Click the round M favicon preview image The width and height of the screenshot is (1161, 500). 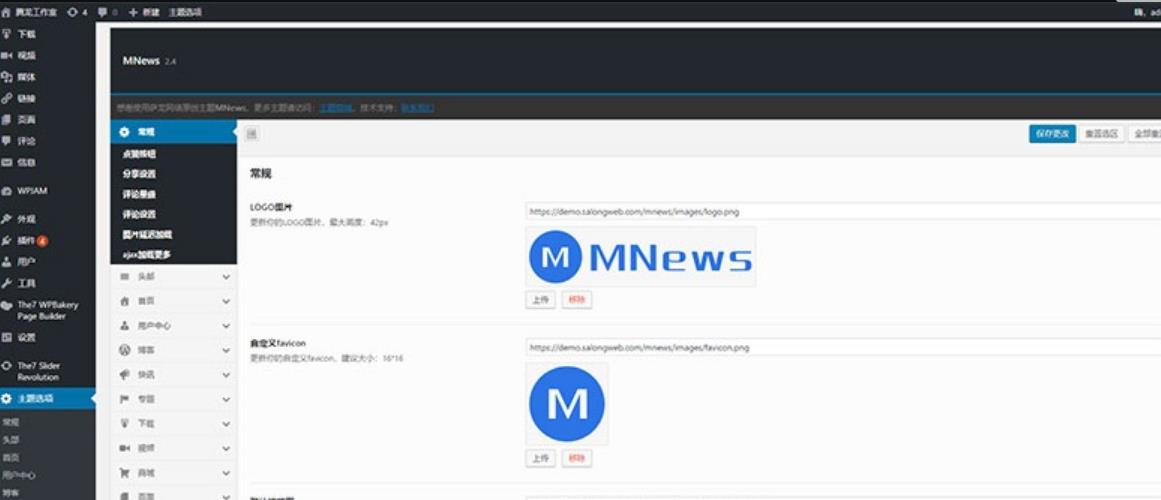tap(567, 404)
